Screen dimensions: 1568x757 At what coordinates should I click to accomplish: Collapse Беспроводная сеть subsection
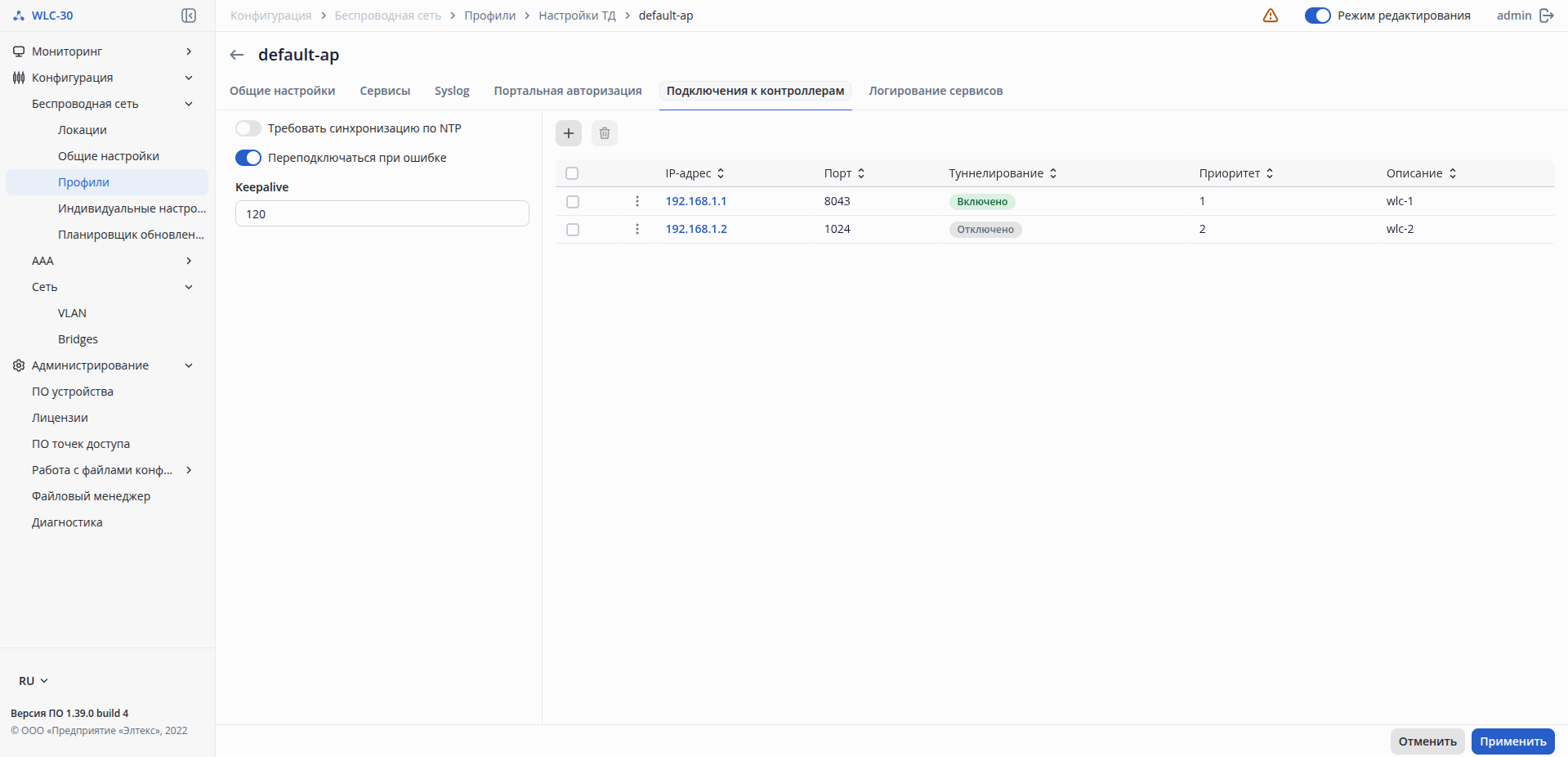pyautogui.click(x=189, y=104)
